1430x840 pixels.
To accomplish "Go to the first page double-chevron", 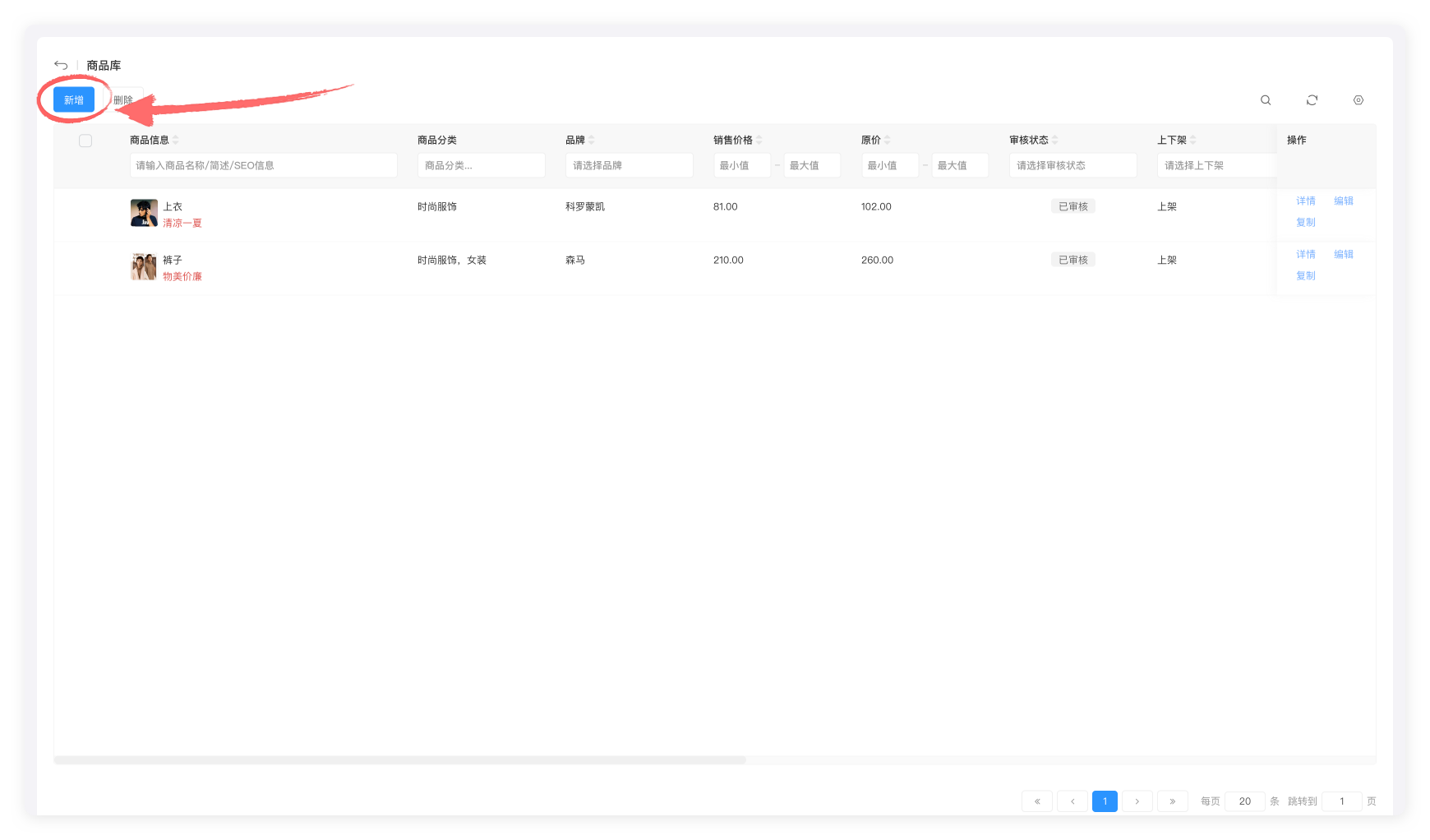I will pyautogui.click(x=1037, y=801).
